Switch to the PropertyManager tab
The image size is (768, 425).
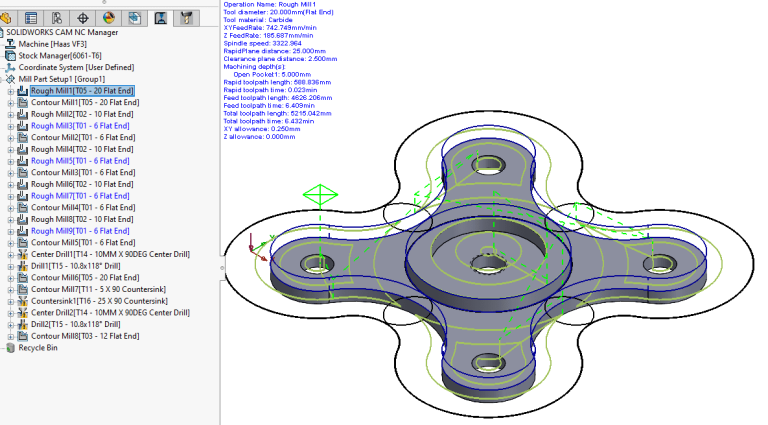pyautogui.click(x=31, y=18)
